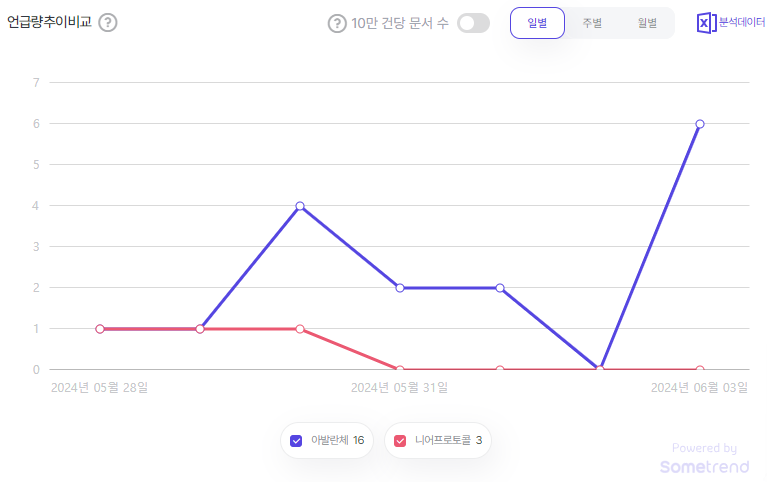The height and width of the screenshot is (482, 767).
Task: Switch to the 월별 tab
Action: 647,23
